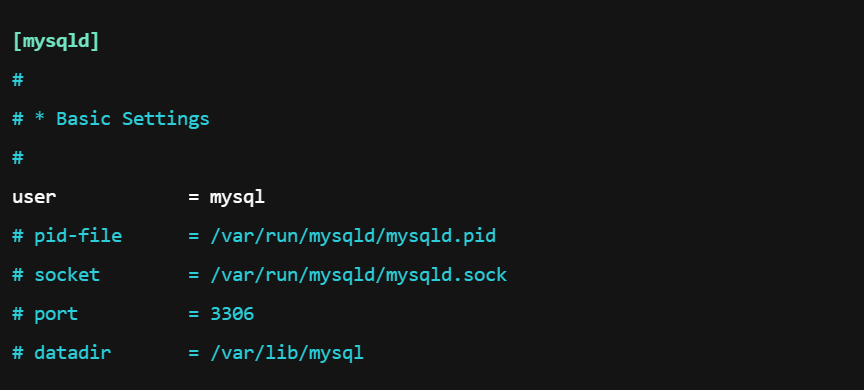Click the 3306 port number
Viewport: 864px width, 390px height.
click(x=232, y=314)
